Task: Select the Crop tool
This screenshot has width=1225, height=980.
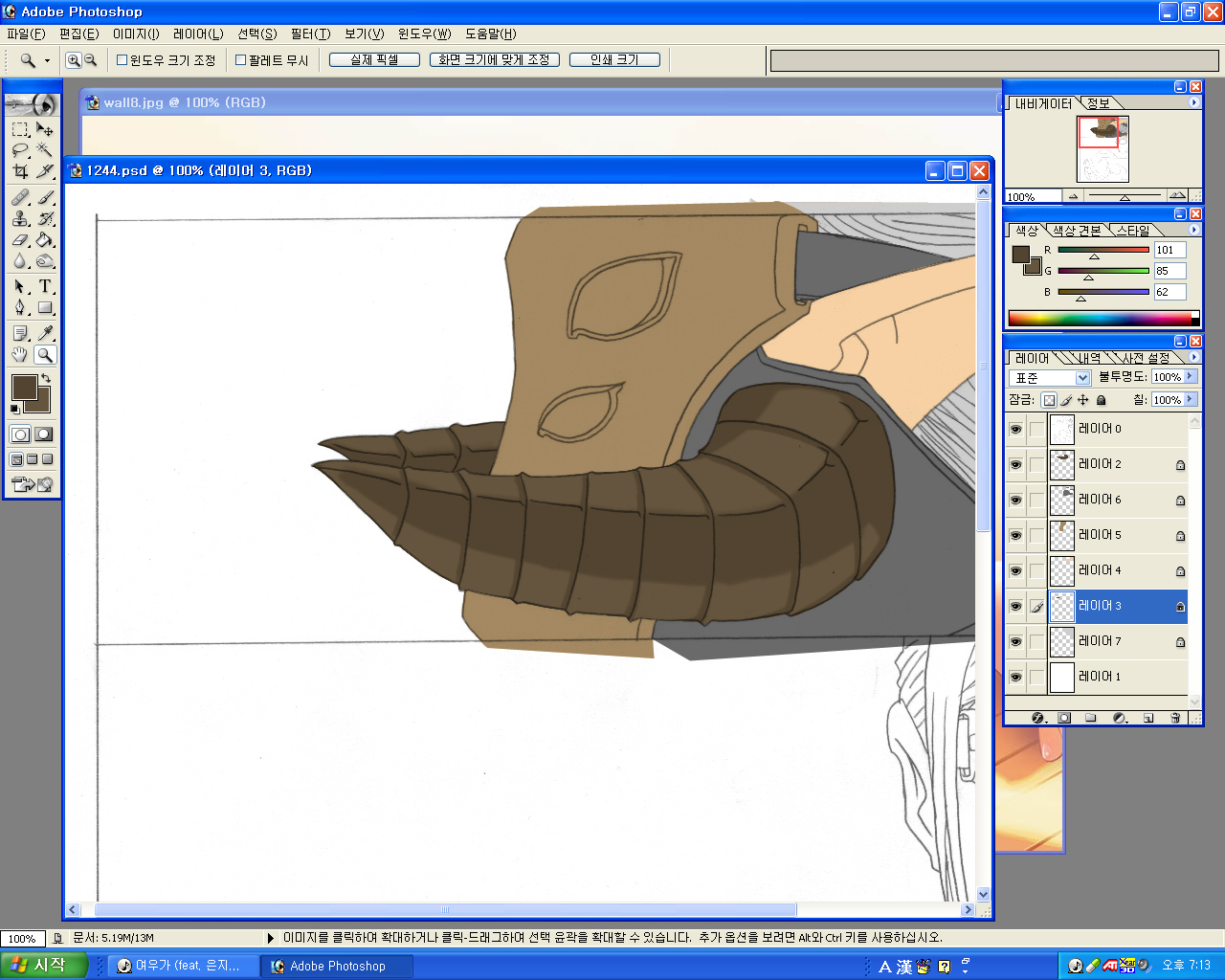Action: click(20, 171)
